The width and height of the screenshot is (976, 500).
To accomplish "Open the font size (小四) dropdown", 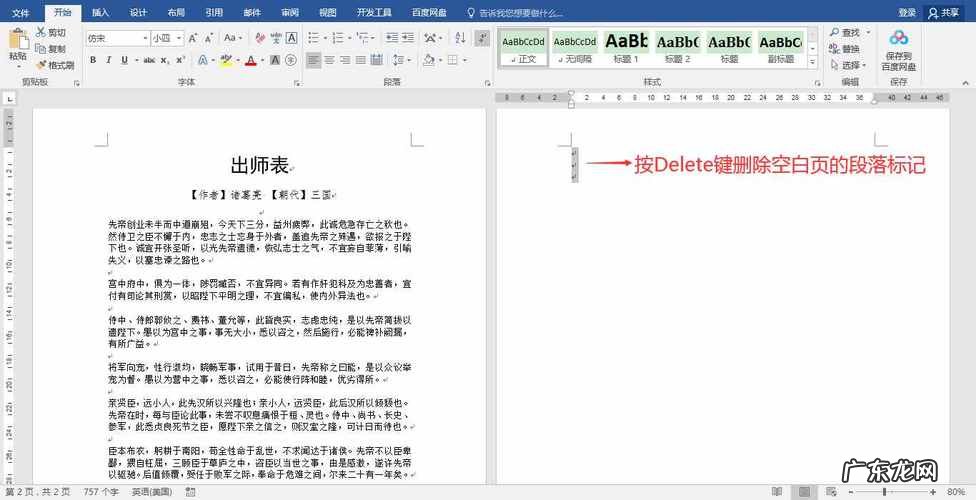I will [179, 38].
